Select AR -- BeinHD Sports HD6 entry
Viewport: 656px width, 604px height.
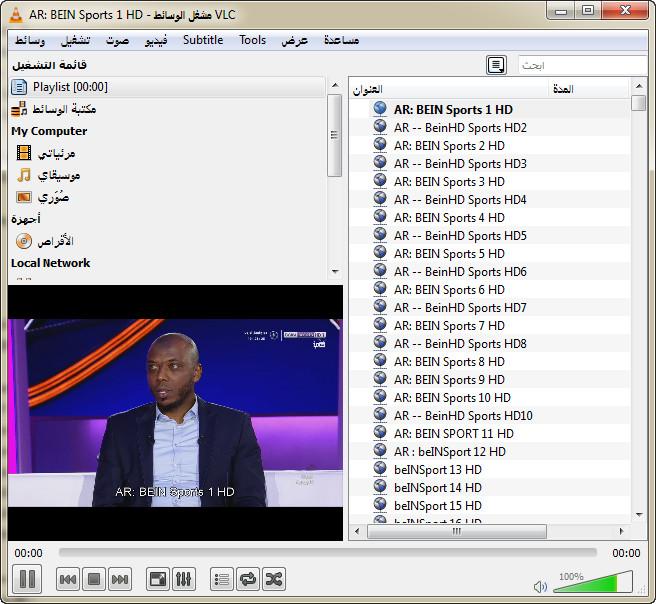tap(460, 271)
